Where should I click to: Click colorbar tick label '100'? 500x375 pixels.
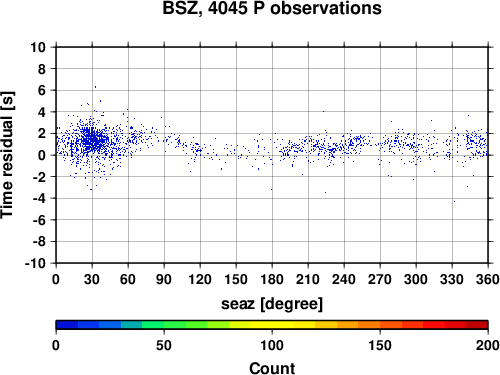click(272, 345)
